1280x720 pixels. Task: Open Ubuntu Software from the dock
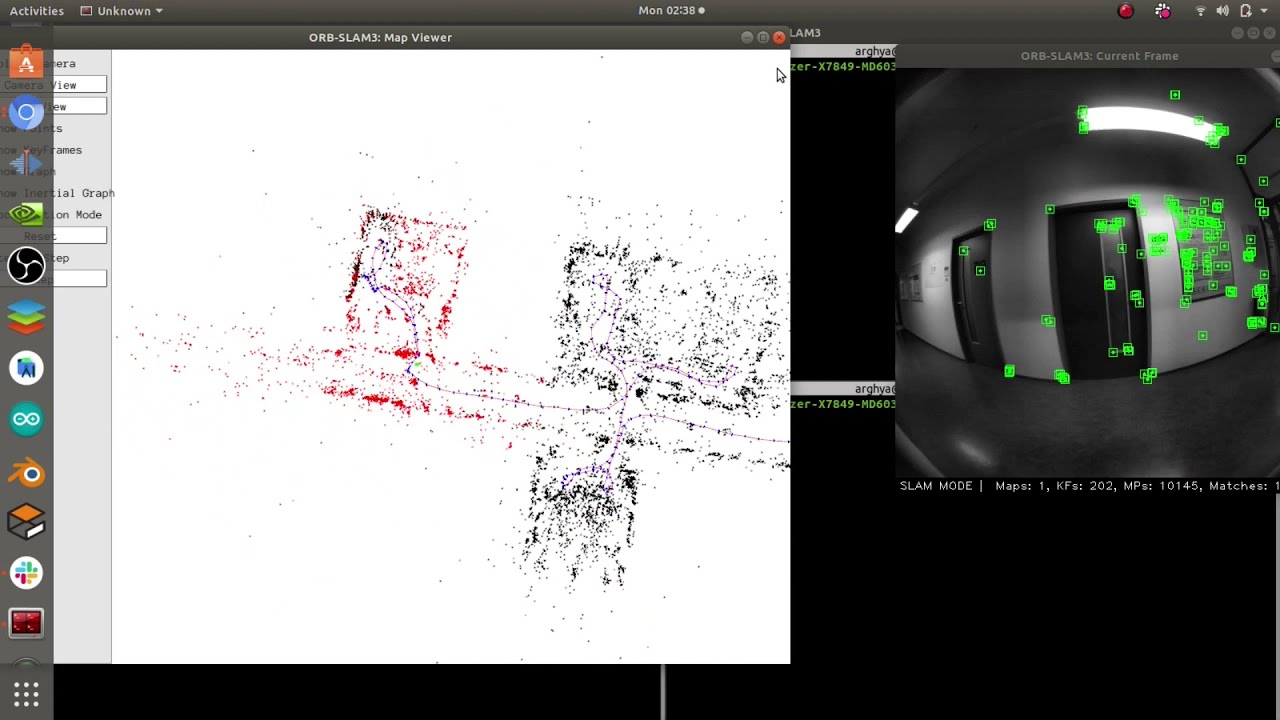[x=26, y=63]
